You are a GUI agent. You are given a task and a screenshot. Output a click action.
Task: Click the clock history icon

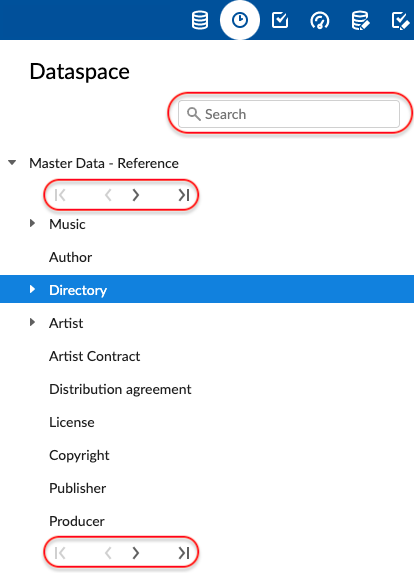[240, 20]
